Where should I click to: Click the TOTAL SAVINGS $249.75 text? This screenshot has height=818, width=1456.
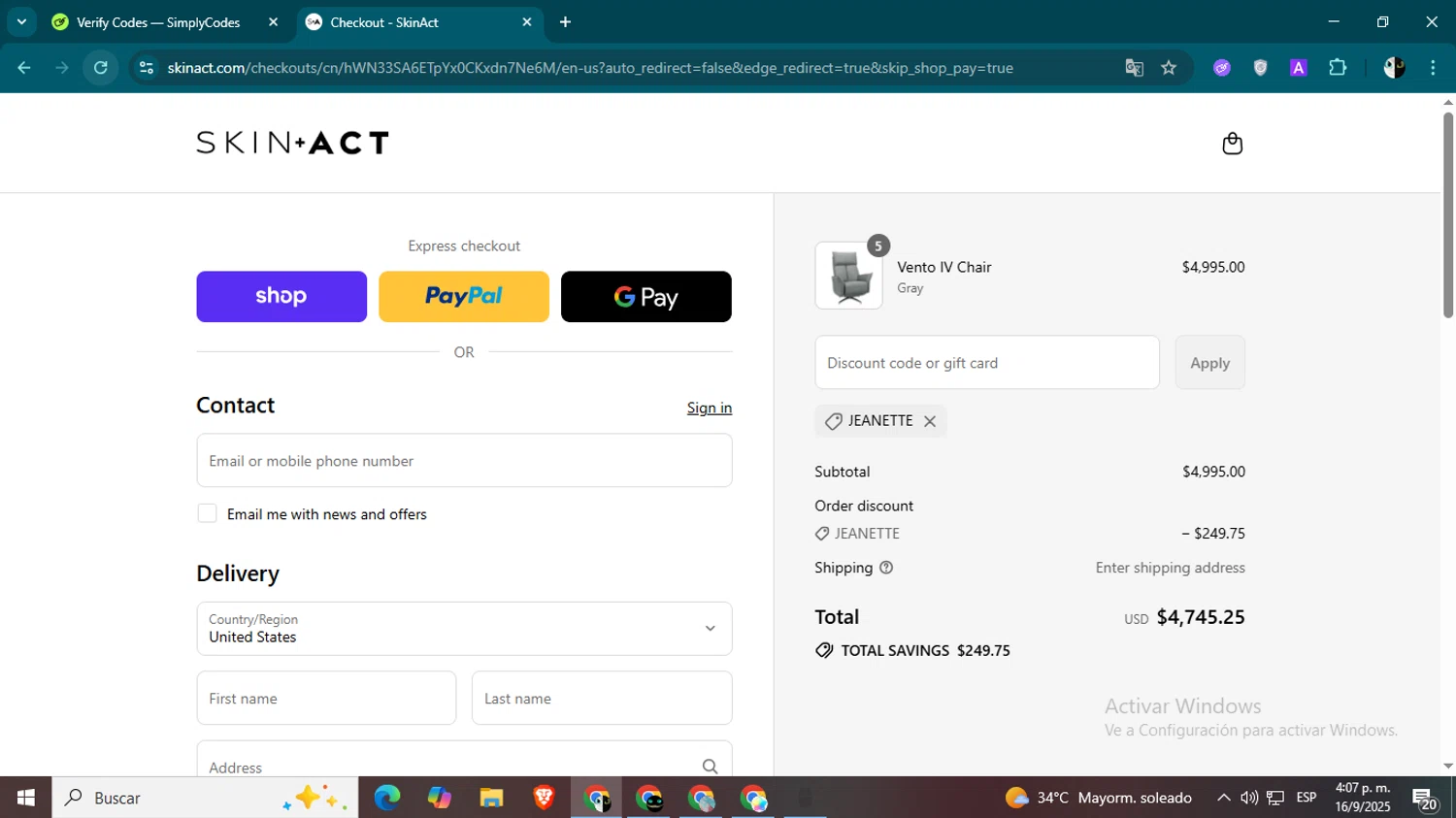tap(925, 651)
